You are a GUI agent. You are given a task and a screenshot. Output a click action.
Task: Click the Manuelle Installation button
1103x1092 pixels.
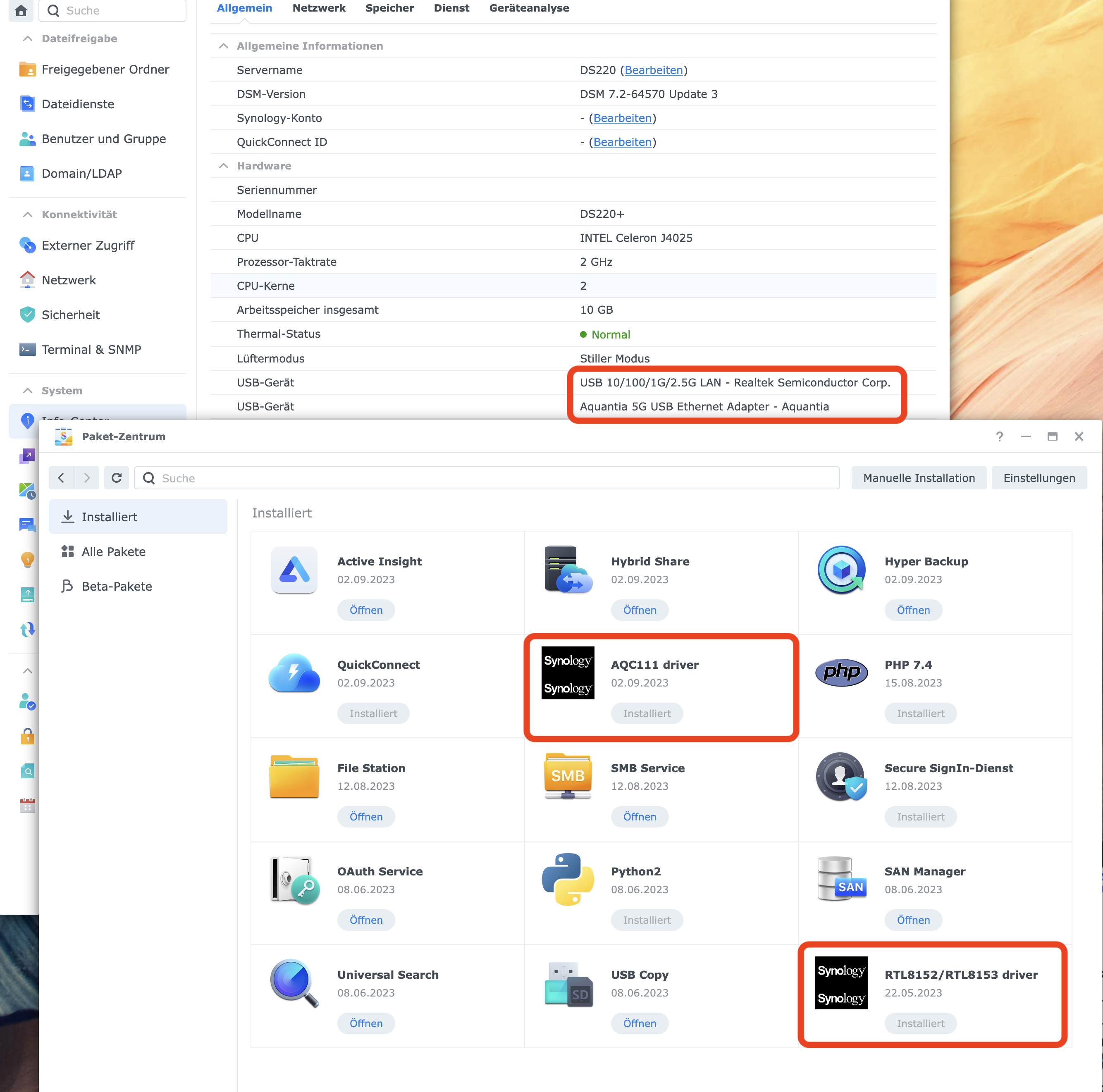click(x=918, y=478)
